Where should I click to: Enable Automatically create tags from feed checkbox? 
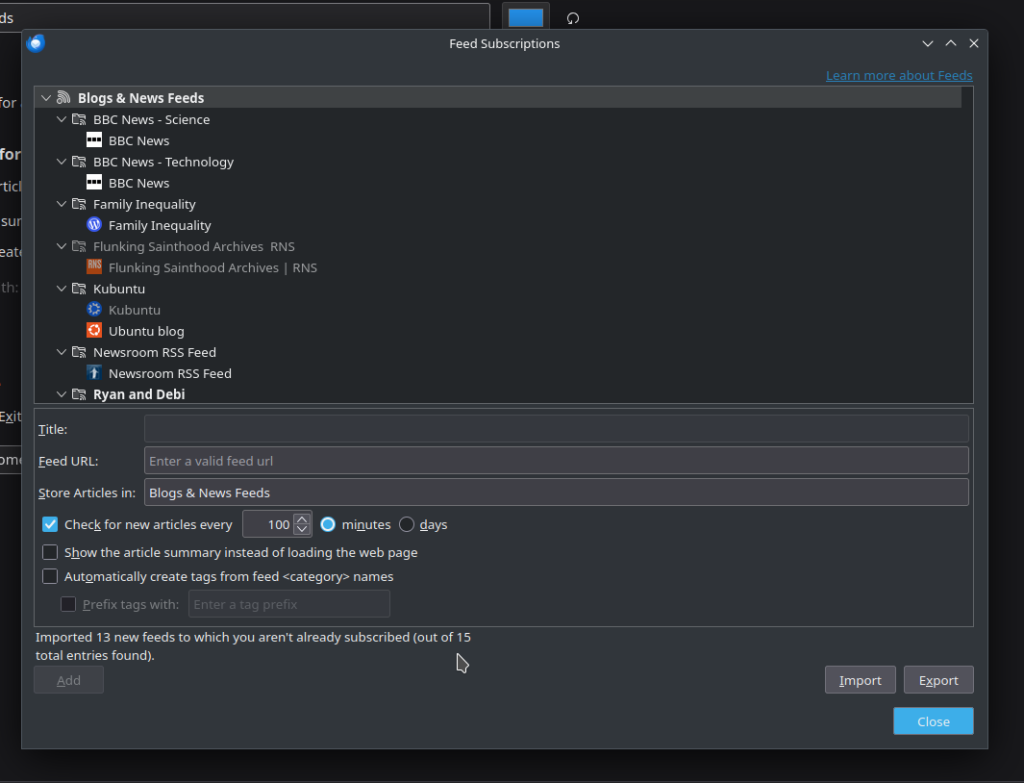click(x=50, y=576)
